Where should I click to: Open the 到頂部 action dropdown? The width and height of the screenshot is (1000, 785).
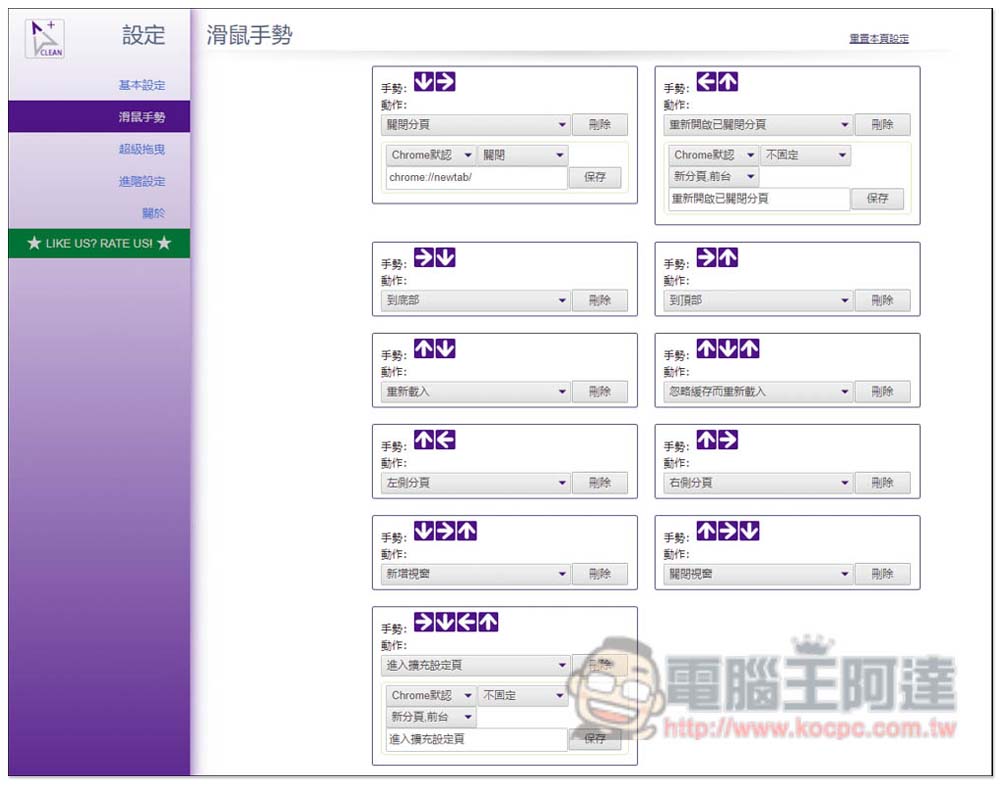pyautogui.click(x=758, y=300)
